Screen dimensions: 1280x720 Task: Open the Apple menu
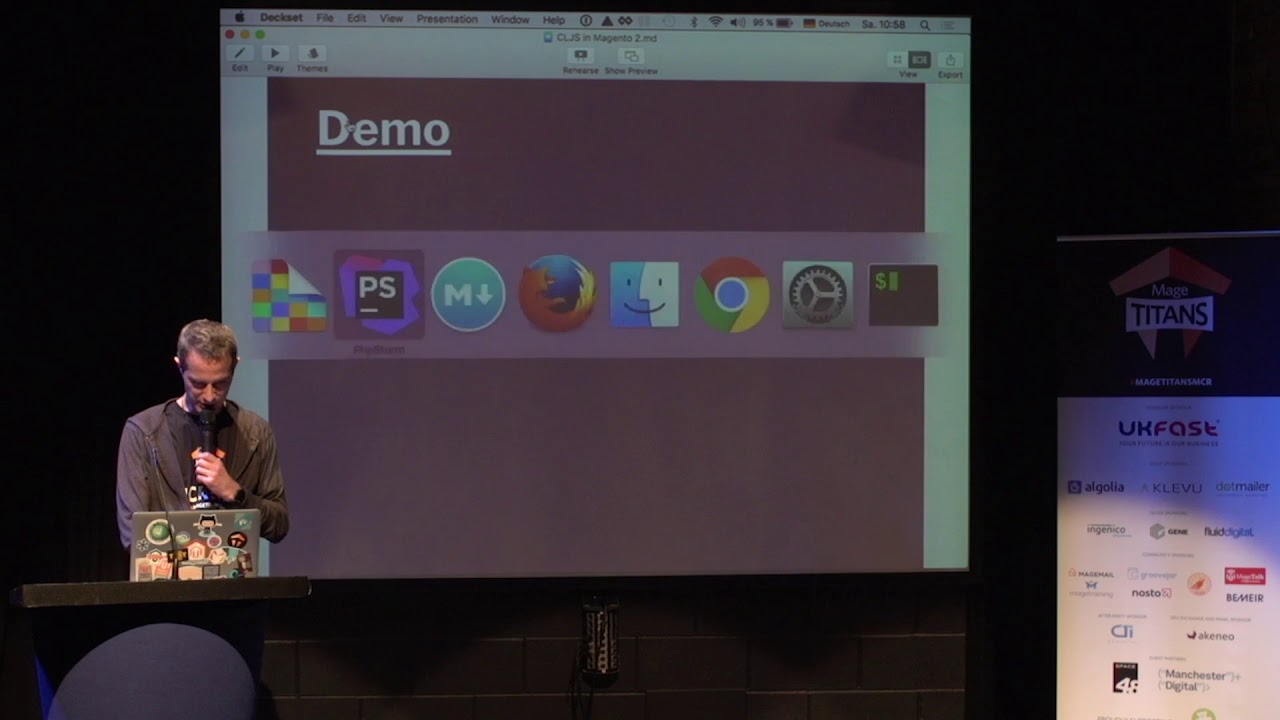tap(240, 18)
